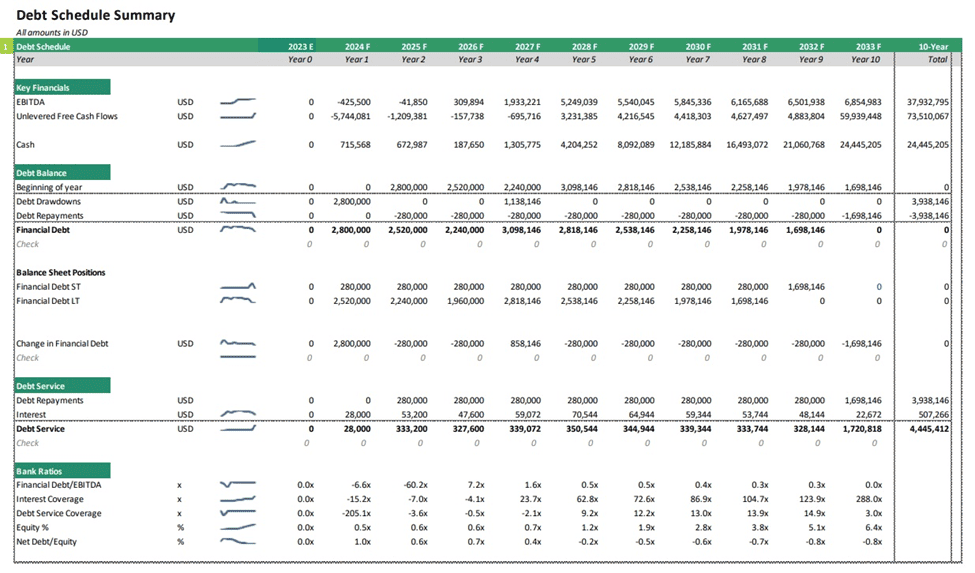Viewport: 975px width, 573px height.
Task: Click the Interest row sparkline
Action: tap(238, 413)
